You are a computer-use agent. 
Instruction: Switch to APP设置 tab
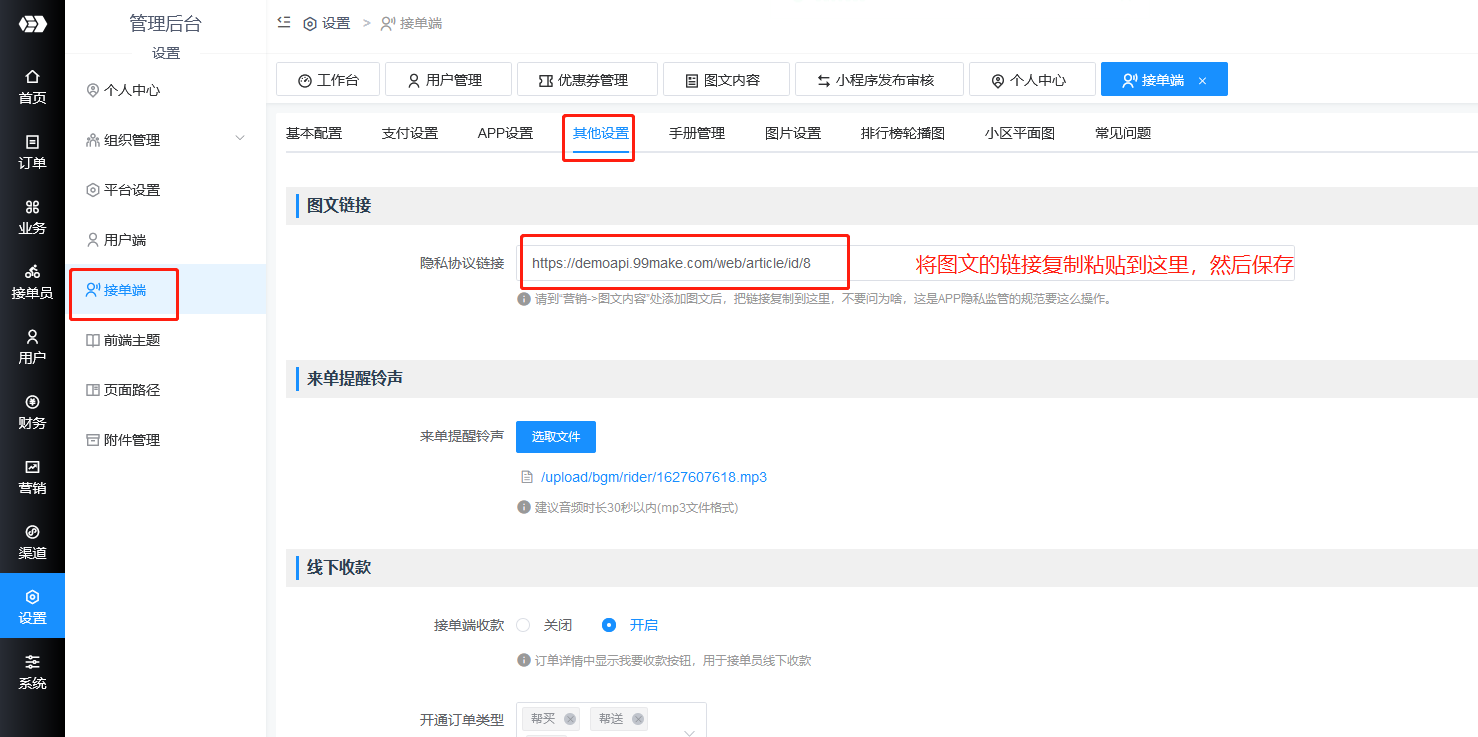pos(505,133)
